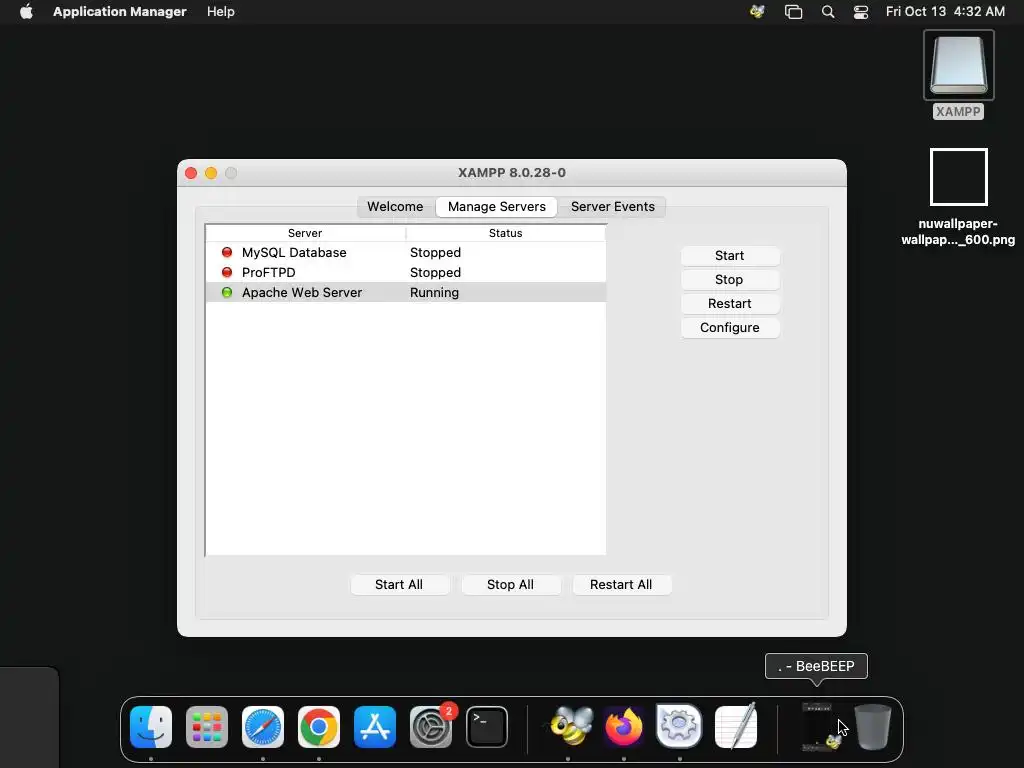Select the MySQL Database row

406,252
